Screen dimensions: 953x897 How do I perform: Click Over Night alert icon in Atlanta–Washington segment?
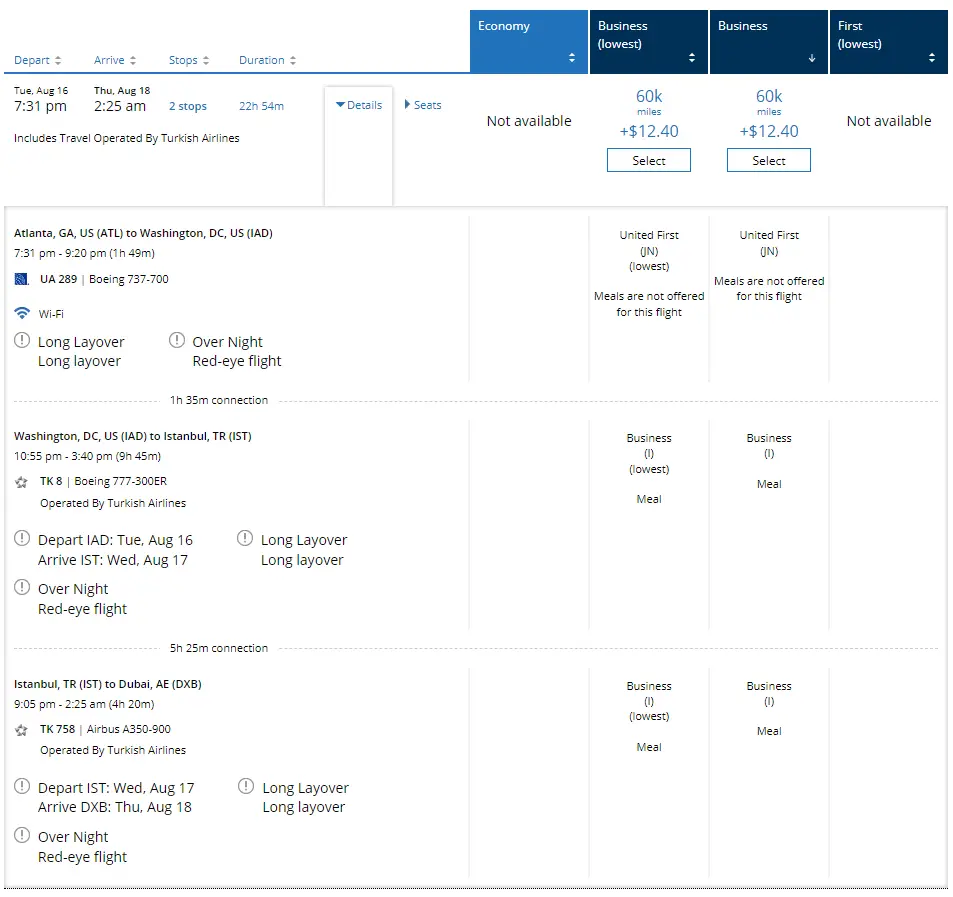(177, 341)
